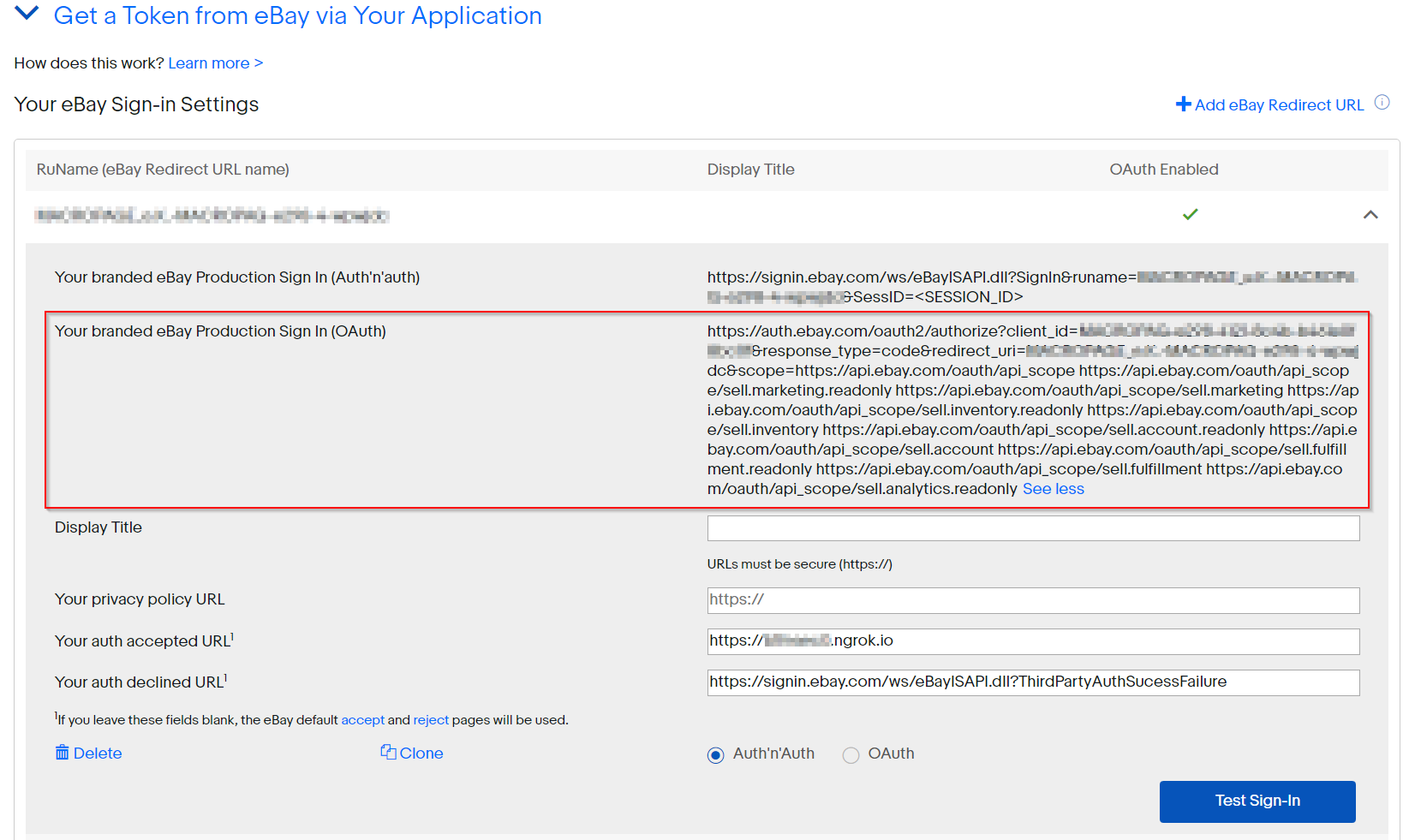
Task: Click the blurred RuName entry in the row
Action: tap(212, 216)
